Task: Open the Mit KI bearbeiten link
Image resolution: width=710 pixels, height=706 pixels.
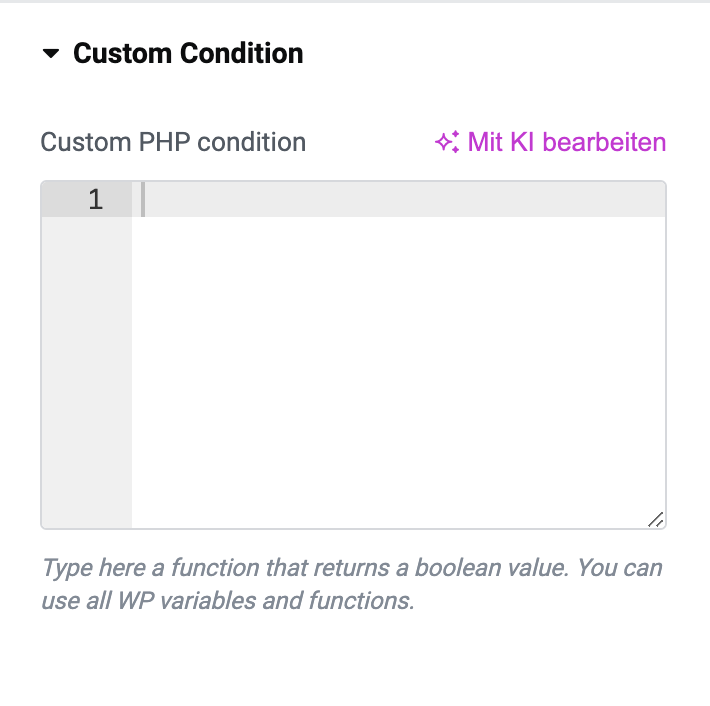Action: tap(550, 142)
